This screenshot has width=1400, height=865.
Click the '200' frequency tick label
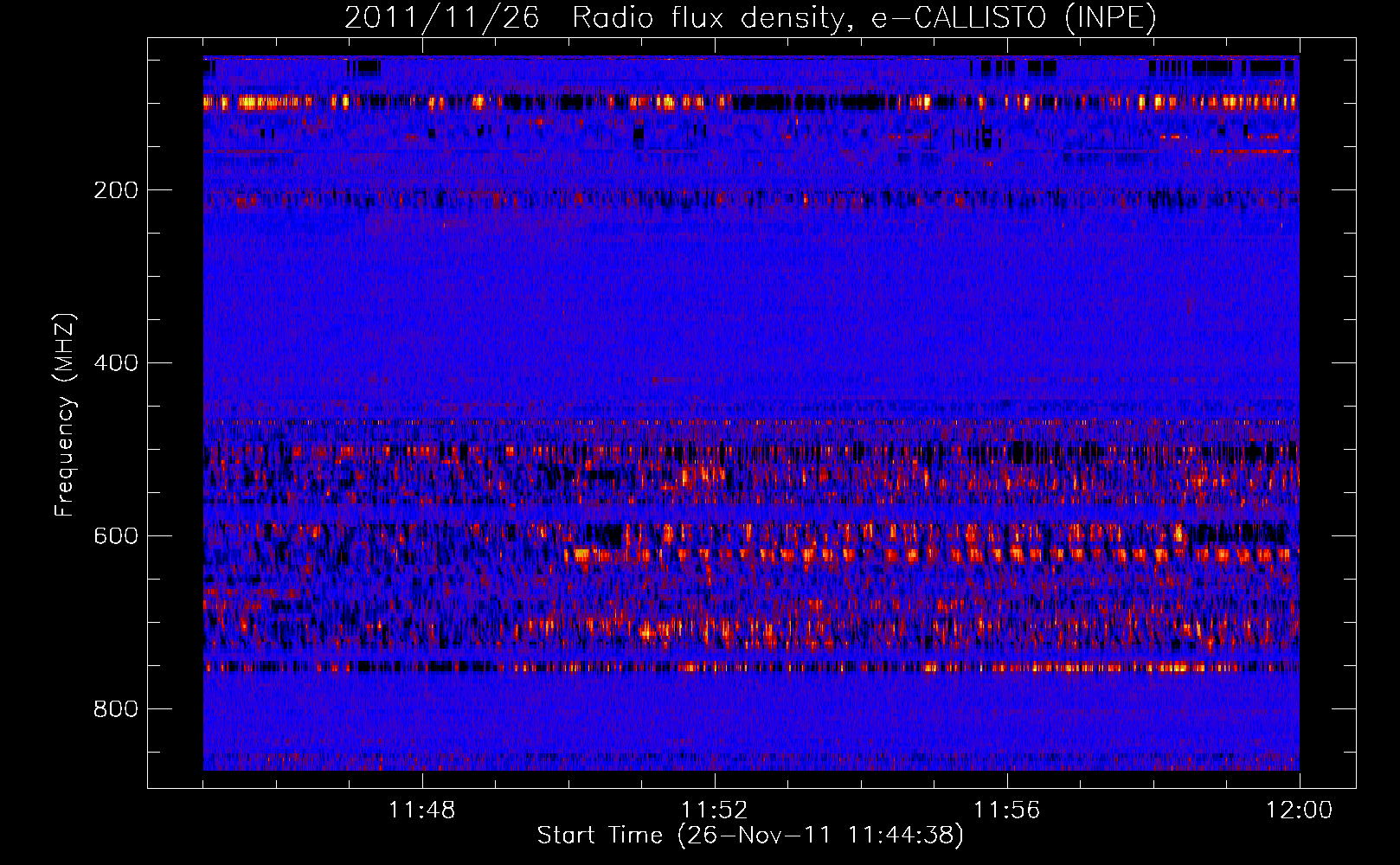tap(116, 190)
